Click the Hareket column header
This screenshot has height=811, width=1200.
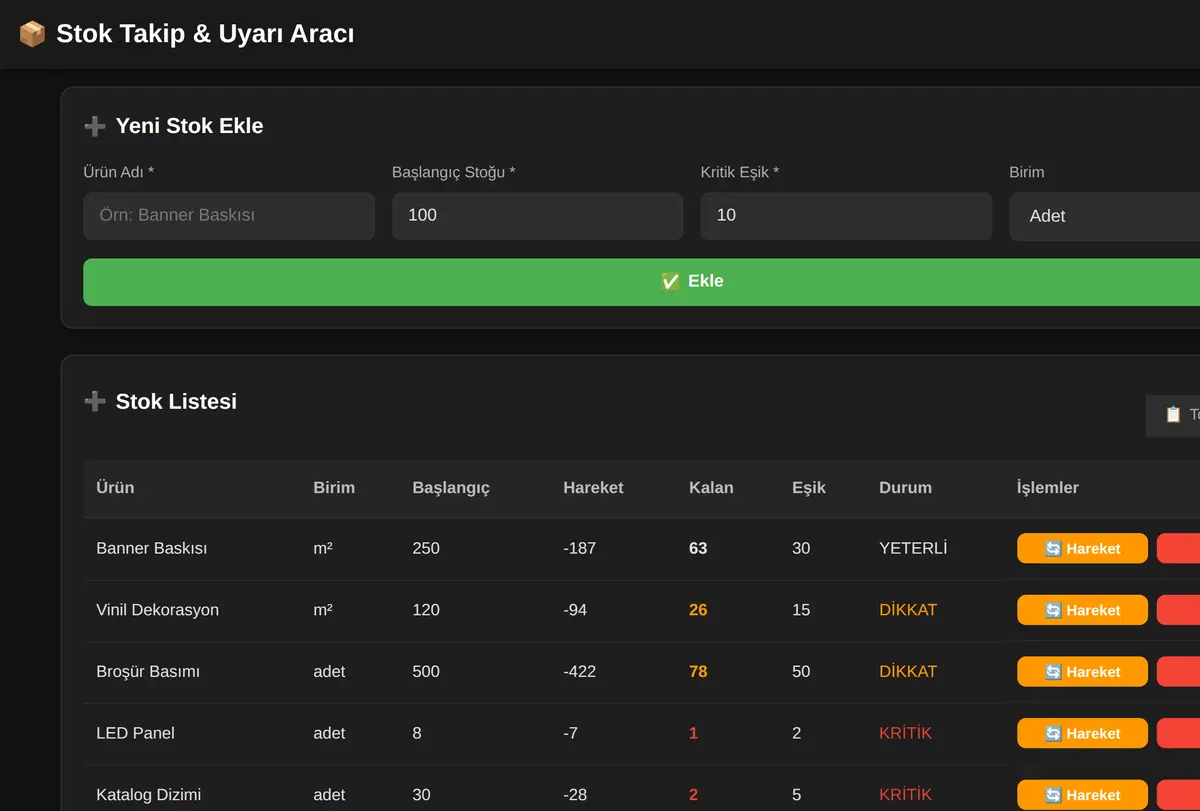[593, 488]
